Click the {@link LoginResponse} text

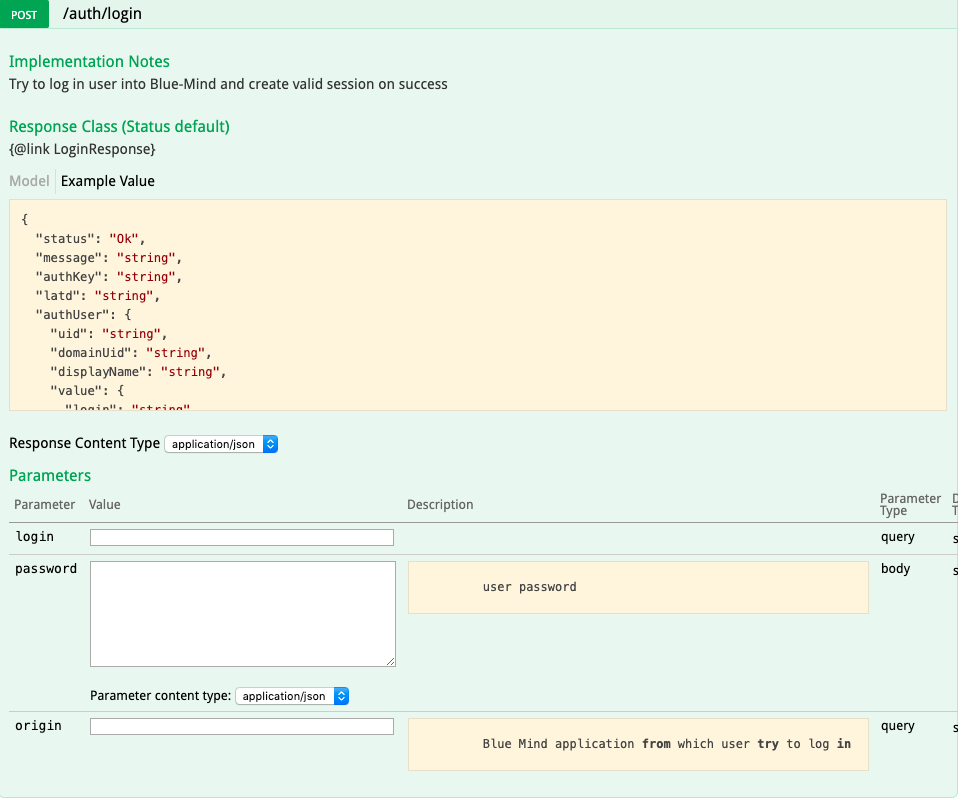pos(82,149)
